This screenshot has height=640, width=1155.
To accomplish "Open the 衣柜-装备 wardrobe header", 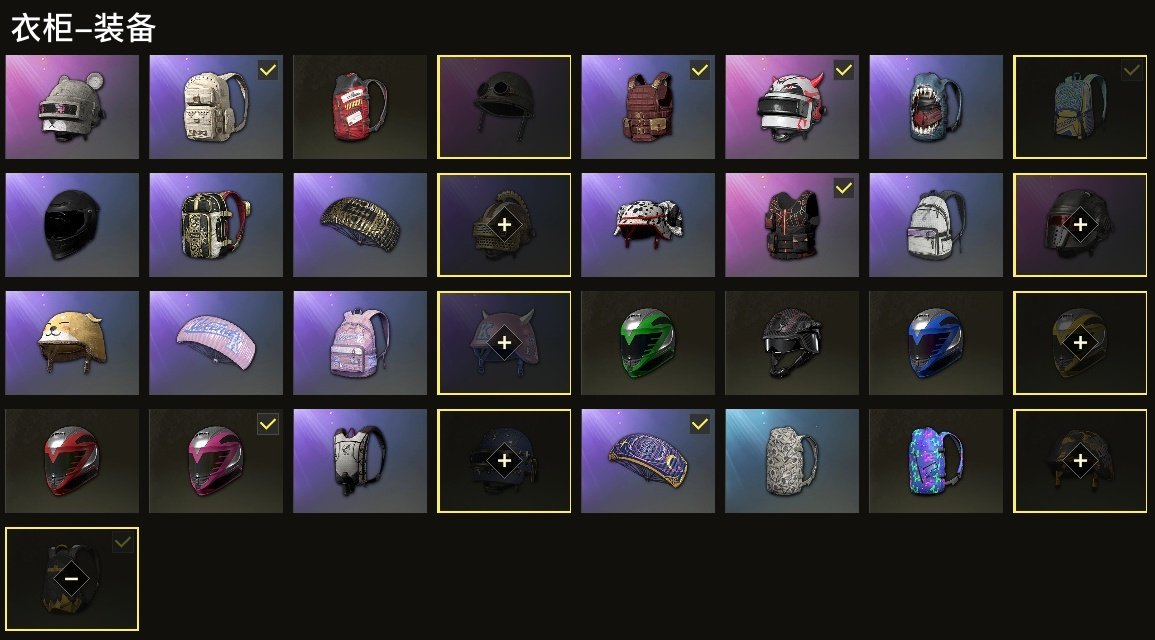I will (83, 29).
